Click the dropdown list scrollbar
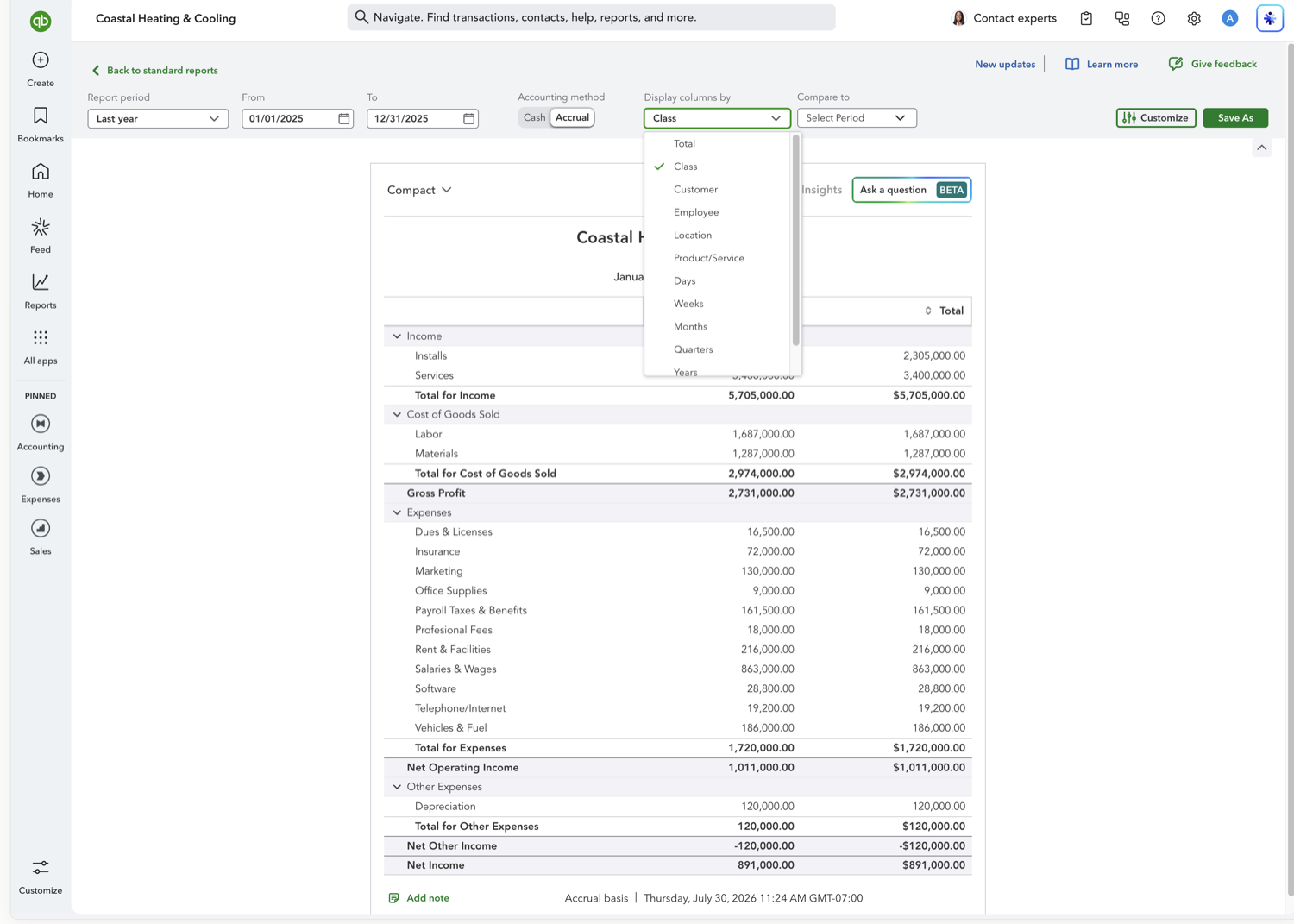 [x=795, y=242]
